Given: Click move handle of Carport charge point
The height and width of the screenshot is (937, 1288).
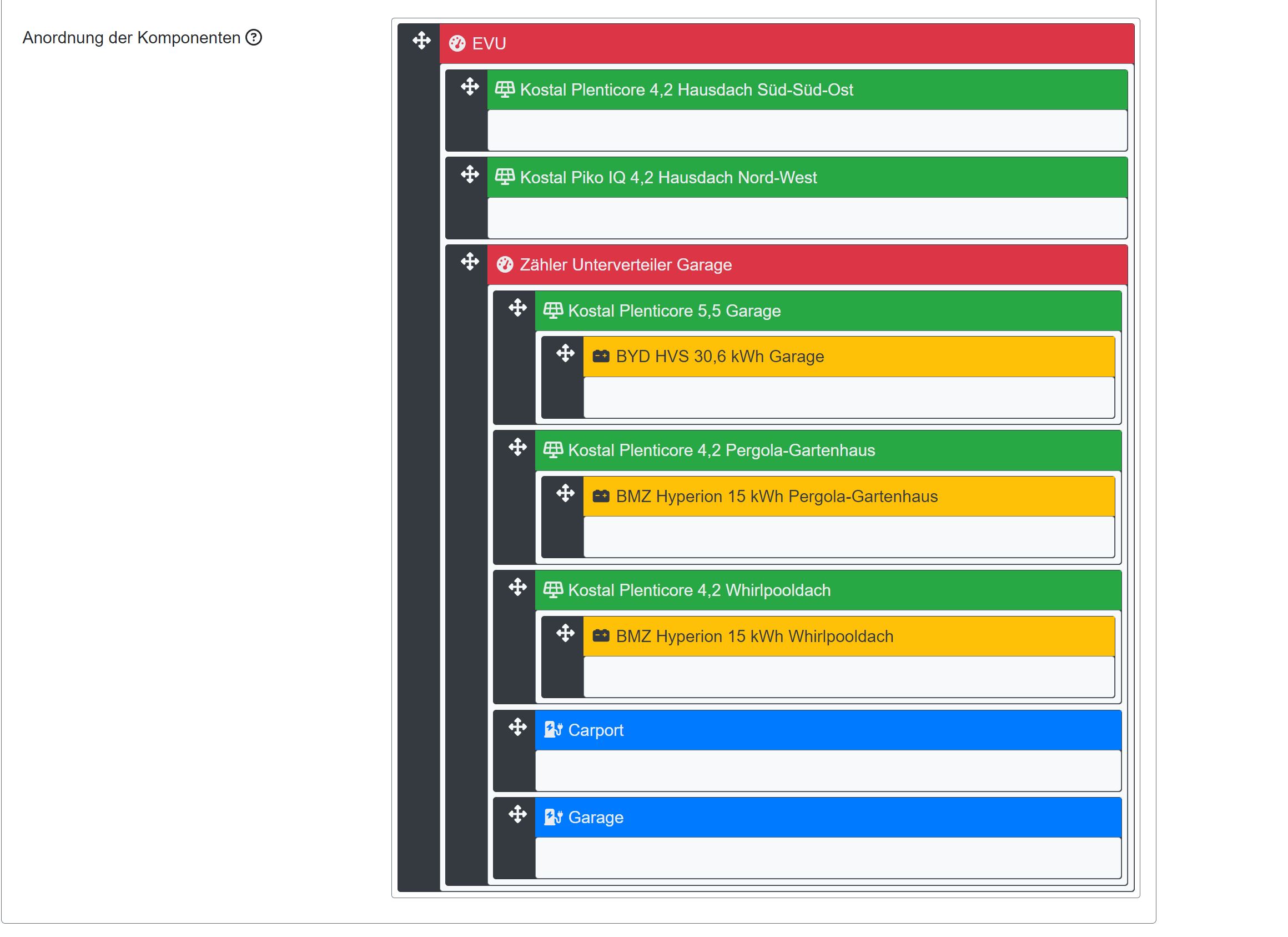Looking at the screenshot, I should (517, 727).
